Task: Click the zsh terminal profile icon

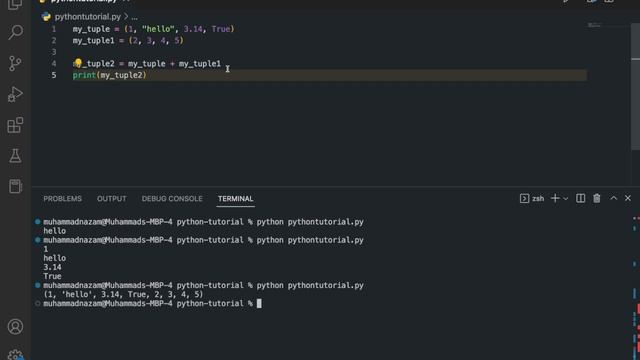Action: click(x=524, y=198)
